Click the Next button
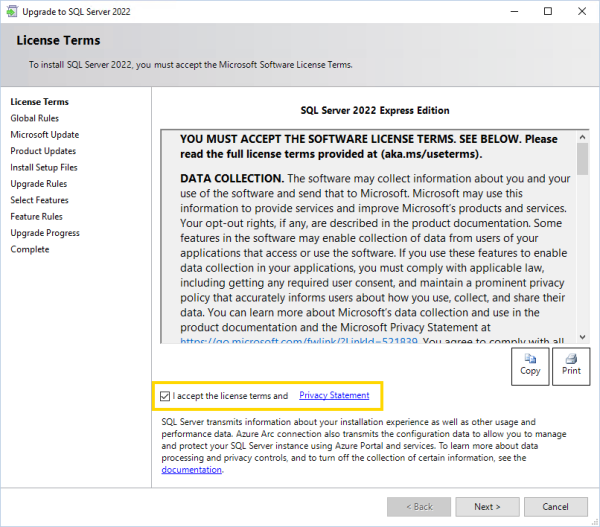Viewport: 600px width, 527px height. (x=487, y=507)
